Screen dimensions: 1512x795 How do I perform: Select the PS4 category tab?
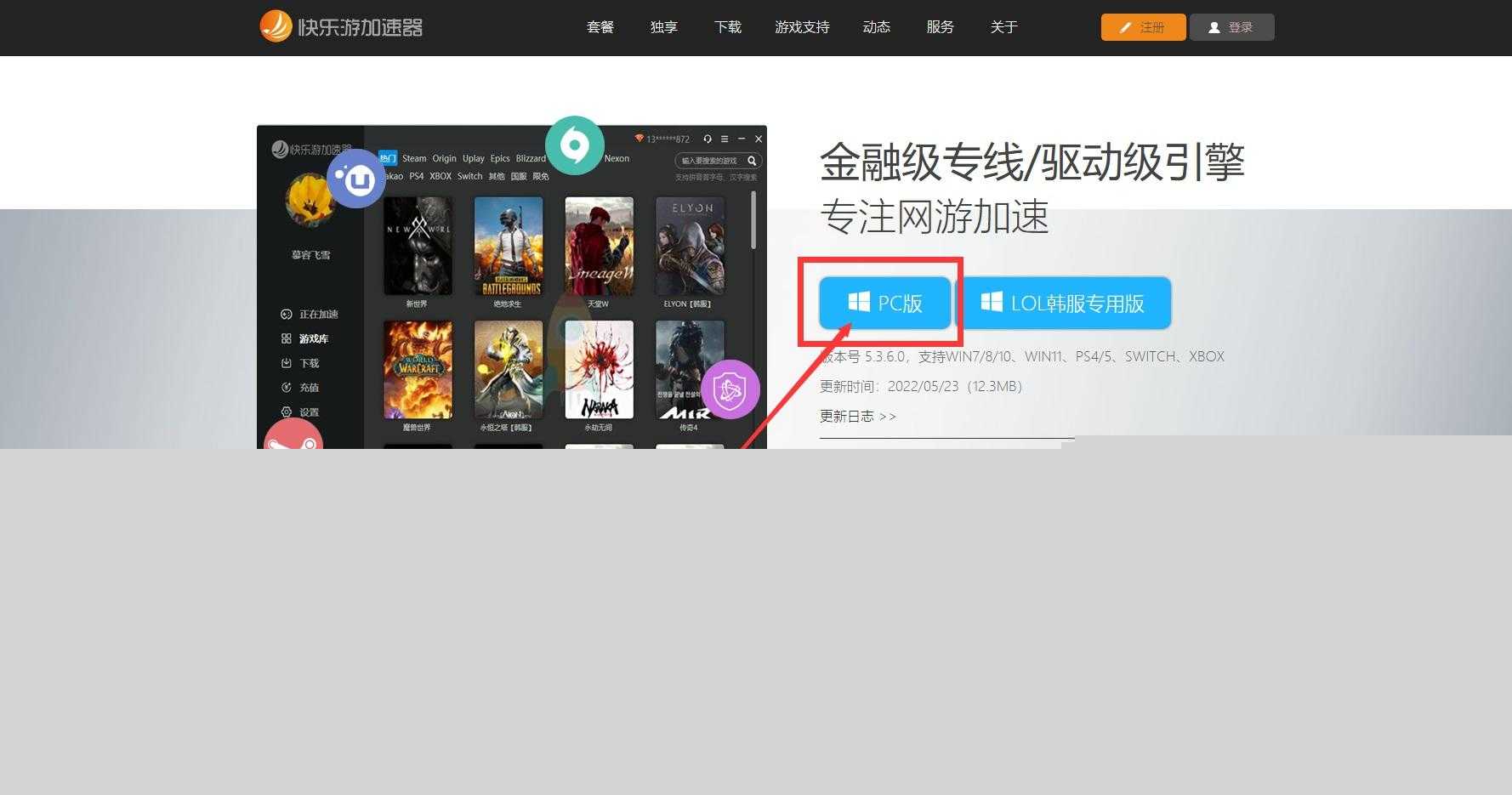[x=416, y=176]
